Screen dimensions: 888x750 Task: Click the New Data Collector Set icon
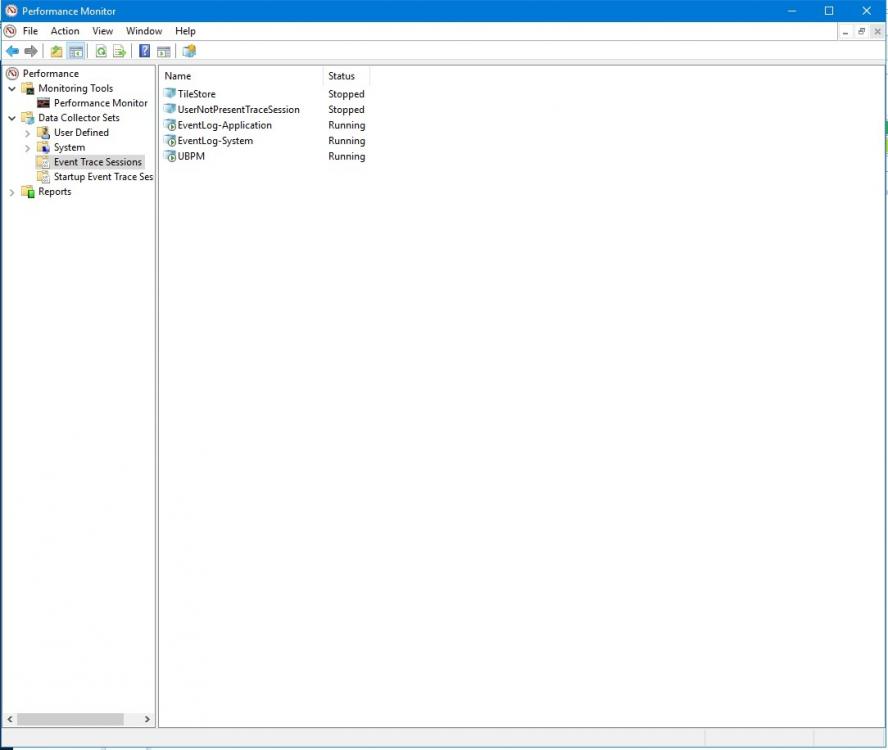pos(189,51)
